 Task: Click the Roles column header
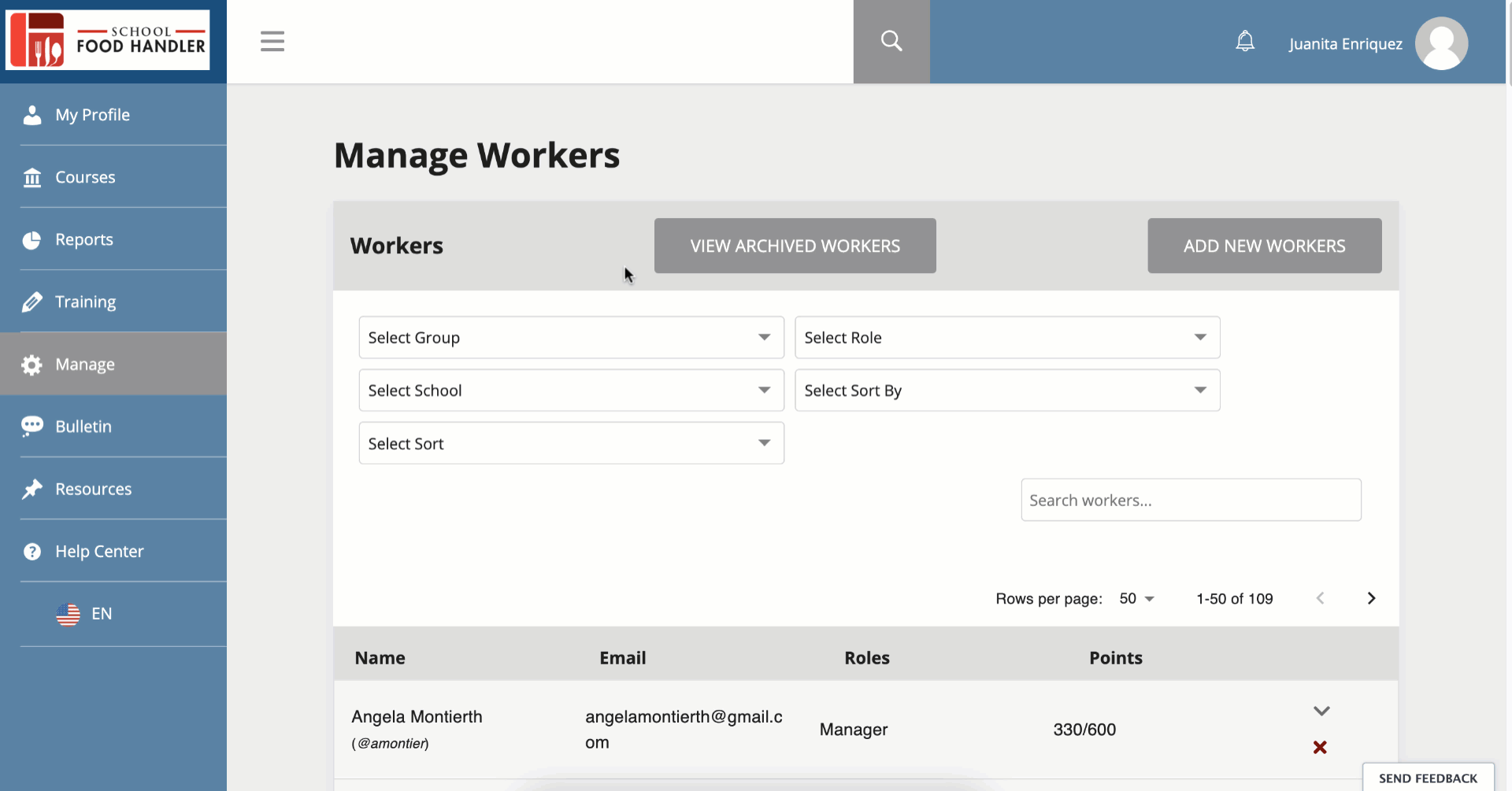click(x=867, y=658)
